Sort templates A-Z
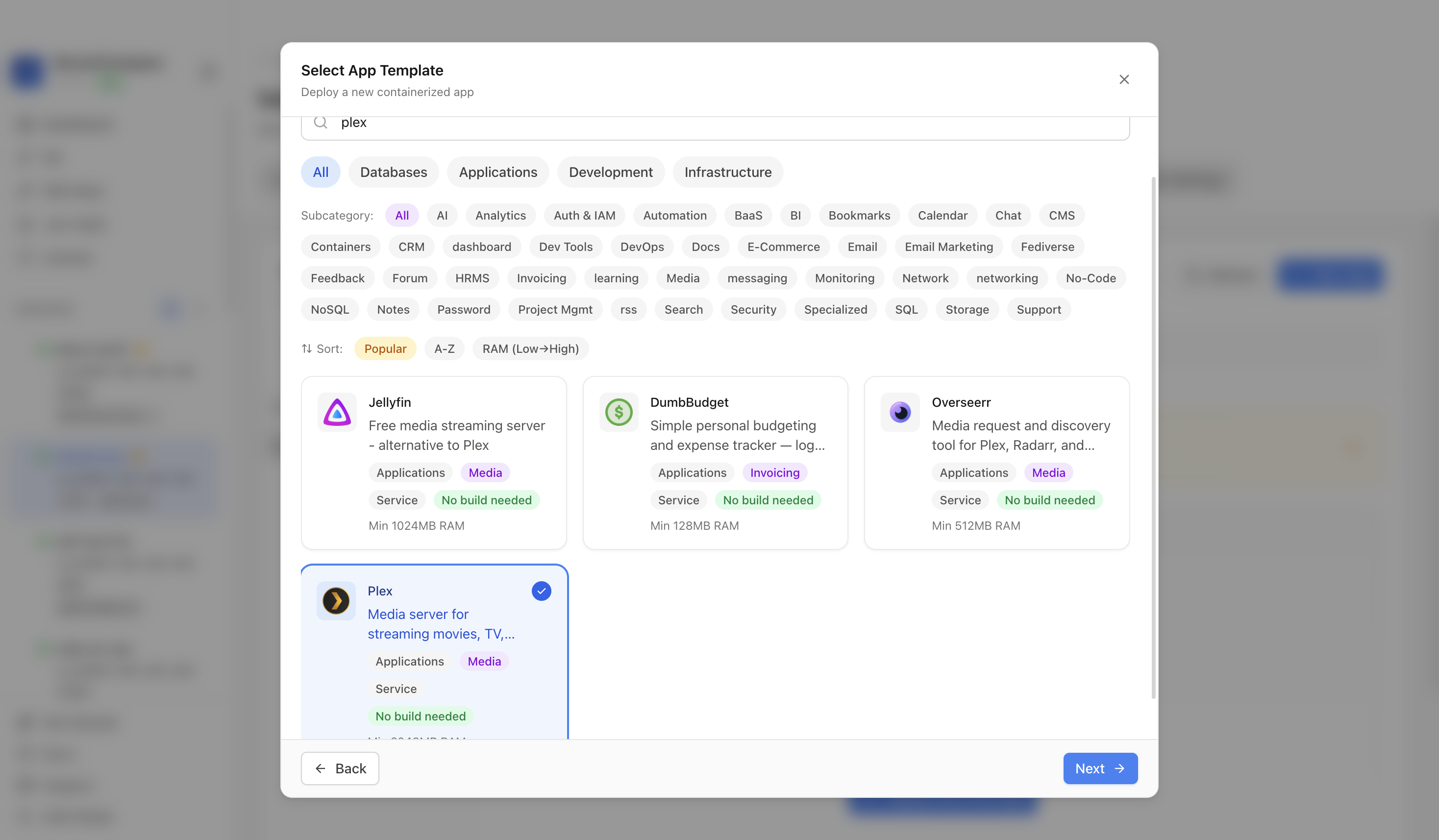The height and width of the screenshot is (840, 1439). [444, 348]
